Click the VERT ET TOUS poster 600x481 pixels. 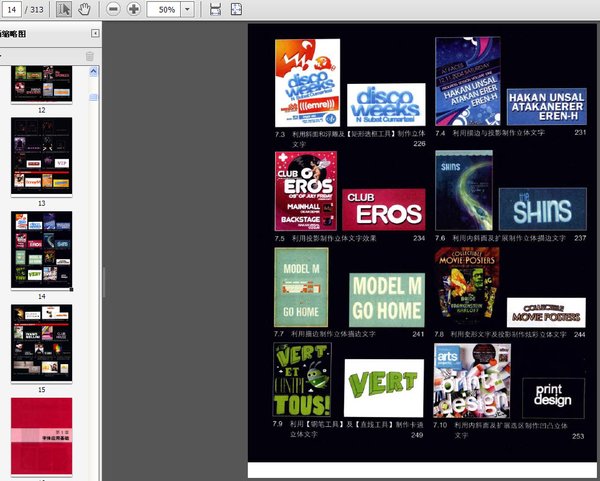(302, 379)
